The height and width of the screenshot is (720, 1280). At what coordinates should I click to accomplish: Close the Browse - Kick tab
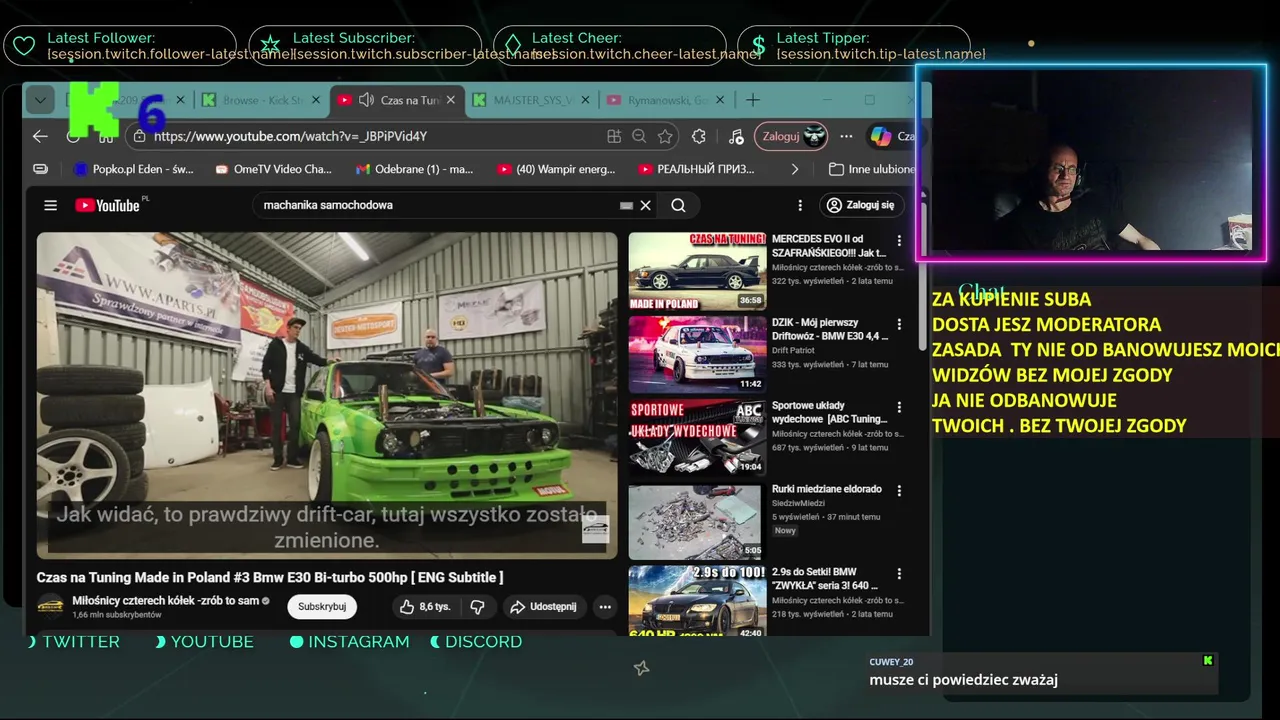[316, 100]
